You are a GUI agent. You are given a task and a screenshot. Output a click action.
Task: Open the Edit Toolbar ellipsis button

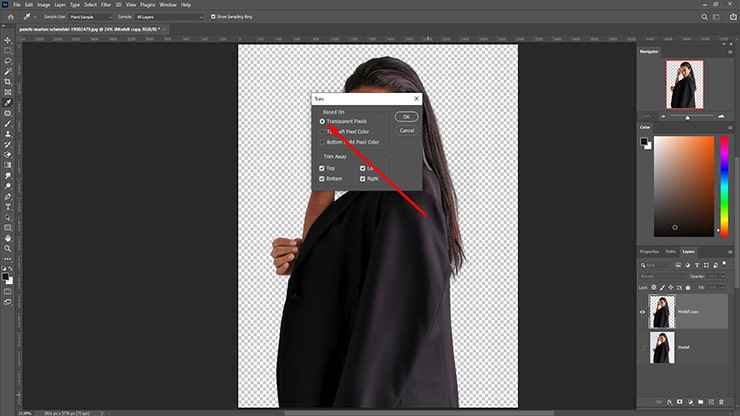[x=8, y=259]
